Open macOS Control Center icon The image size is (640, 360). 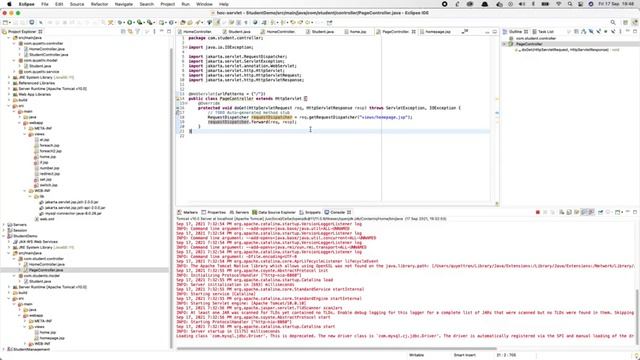pyautogui.click(x=580, y=4)
